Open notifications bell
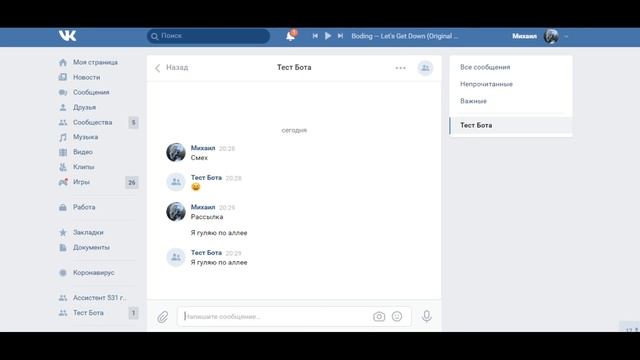Image resolution: width=640 pixels, height=360 pixels. 291,36
